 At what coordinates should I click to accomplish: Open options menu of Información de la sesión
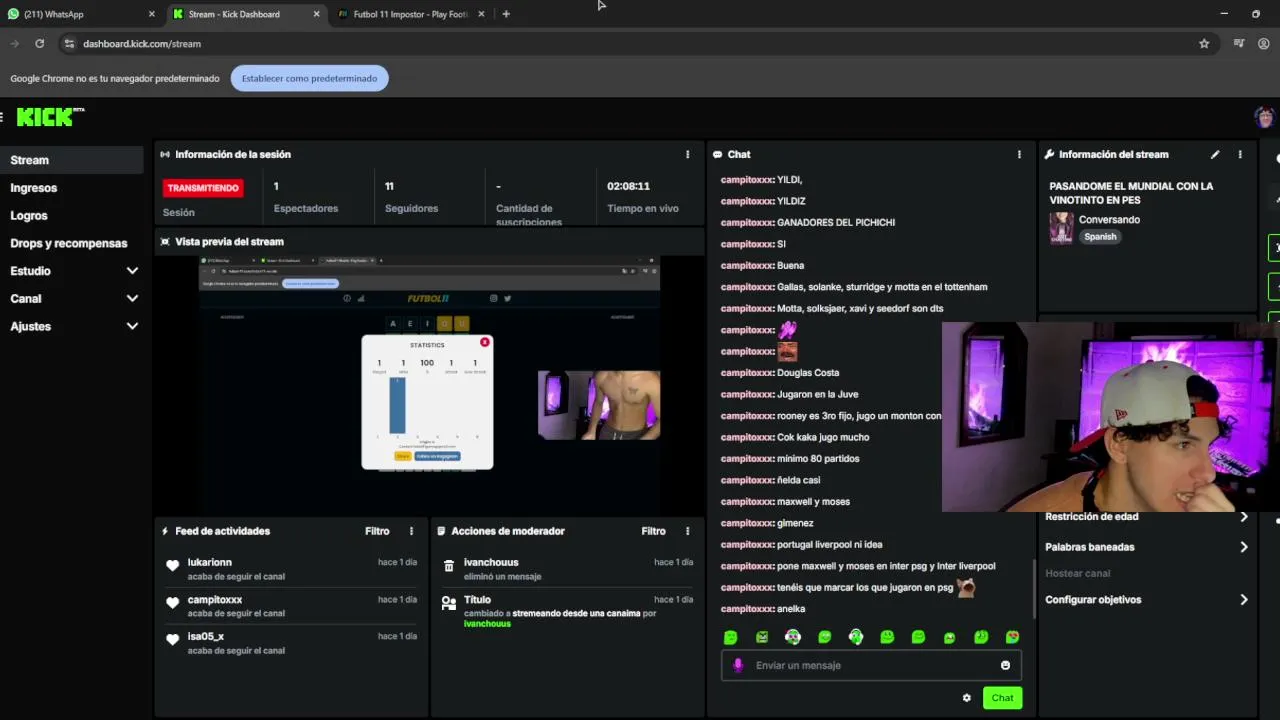point(687,154)
